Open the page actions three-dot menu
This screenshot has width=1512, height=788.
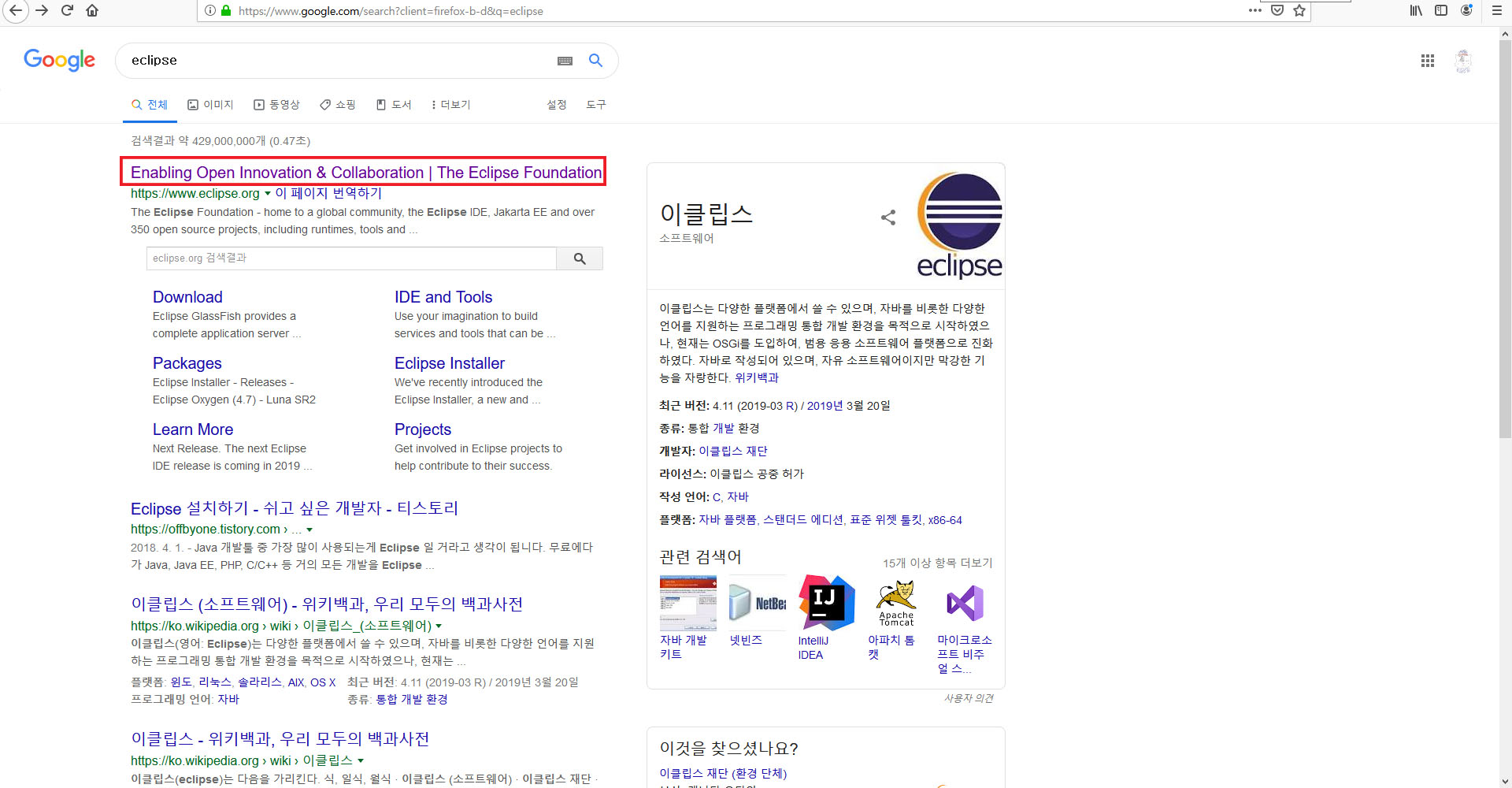click(1255, 10)
